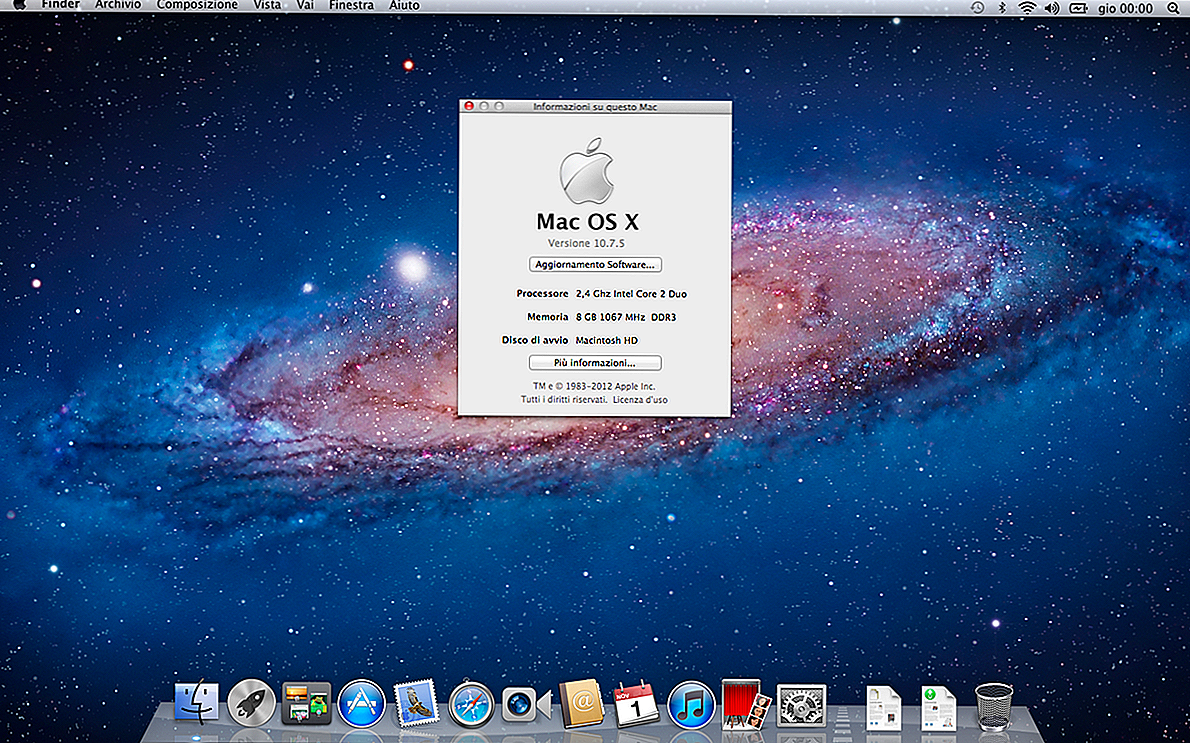Image resolution: width=1190 pixels, height=743 pixels.
Task: Open the App Store Dock icon
Action: tap(361, 703)
